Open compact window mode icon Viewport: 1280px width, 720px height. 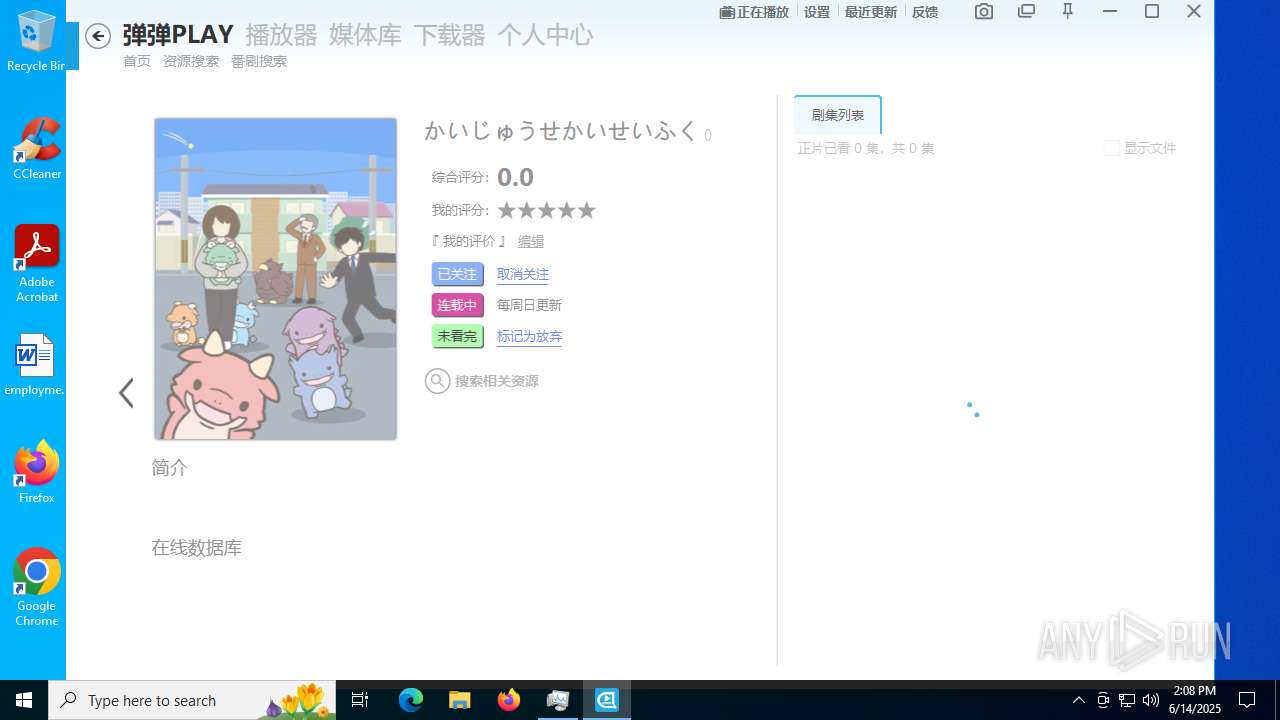pyautogui.click(x=1026, y=12)
